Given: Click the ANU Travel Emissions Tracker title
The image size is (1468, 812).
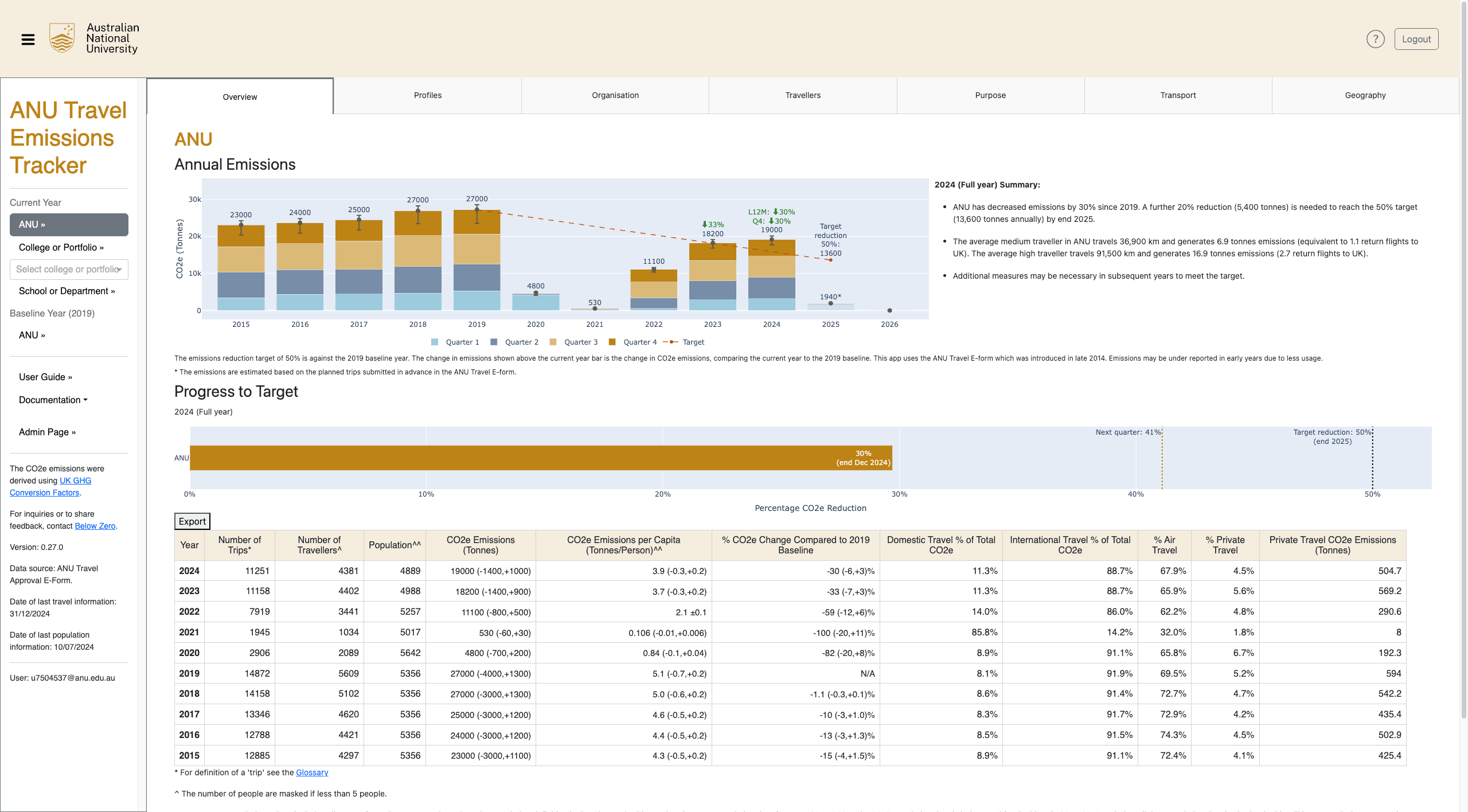Looking at the screenshot, I should pos(68,138).
